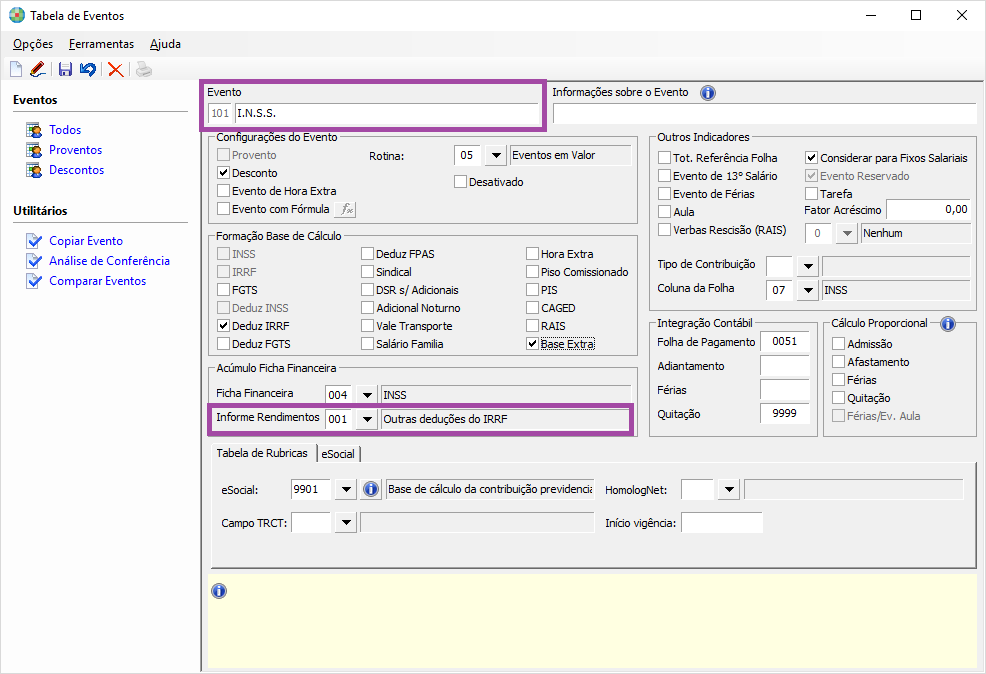Screen dimensions: 986x674
Task: Toggle the Desativado checkbox
Action: pyautogui.click(x=461, y=182)
